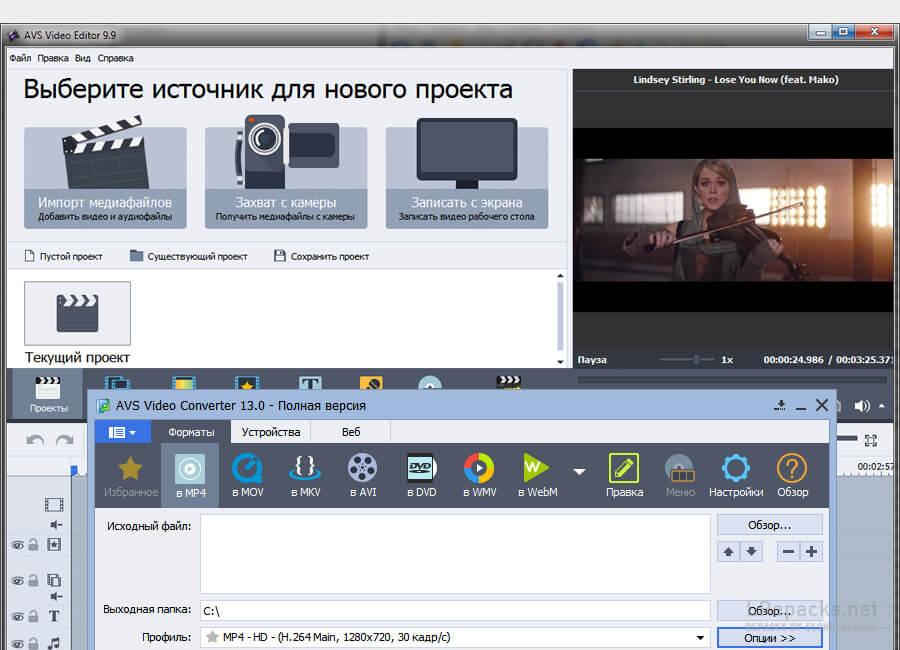Select the main video filmstrip track icon
The height and width of the screenshot is (650, 900).
(54, 505)
